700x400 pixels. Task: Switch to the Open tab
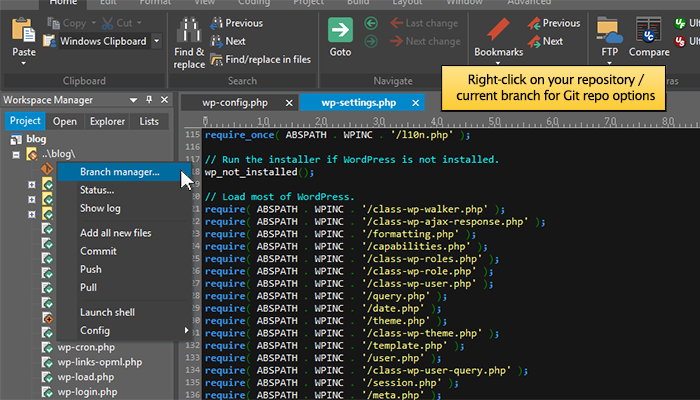(x=65, y=121)
